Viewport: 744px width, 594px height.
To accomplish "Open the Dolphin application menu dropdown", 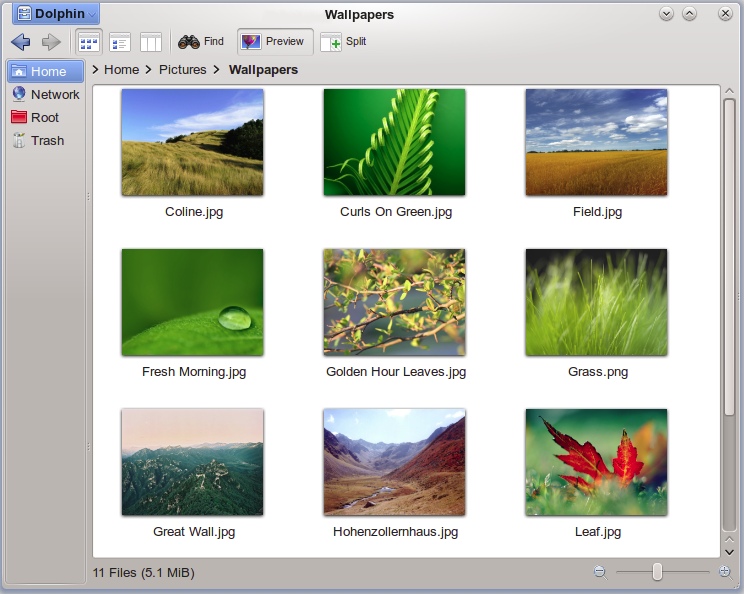I will pos(56,14).
